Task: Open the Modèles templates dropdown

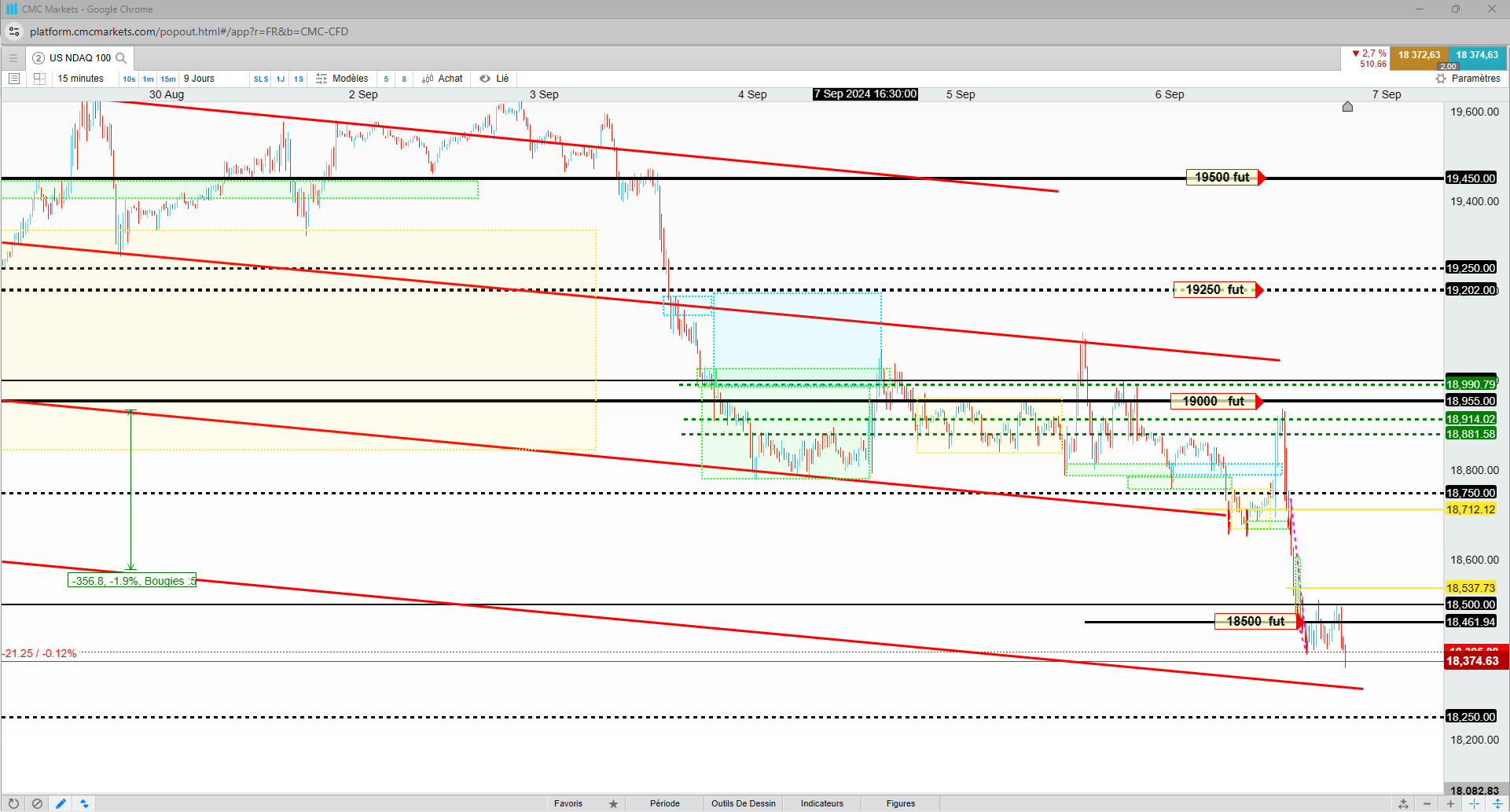Action: click(343, 79)
